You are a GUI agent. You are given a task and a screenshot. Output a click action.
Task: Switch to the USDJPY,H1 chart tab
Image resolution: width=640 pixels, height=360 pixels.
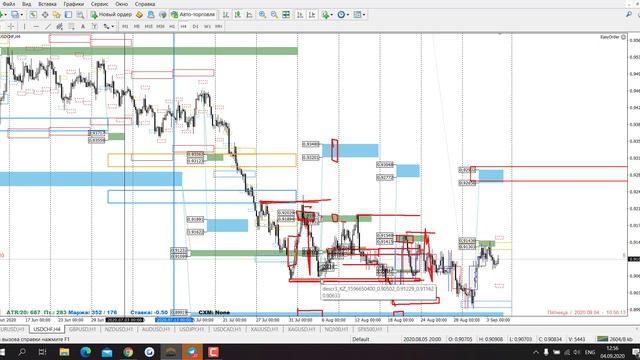[191, 329]
